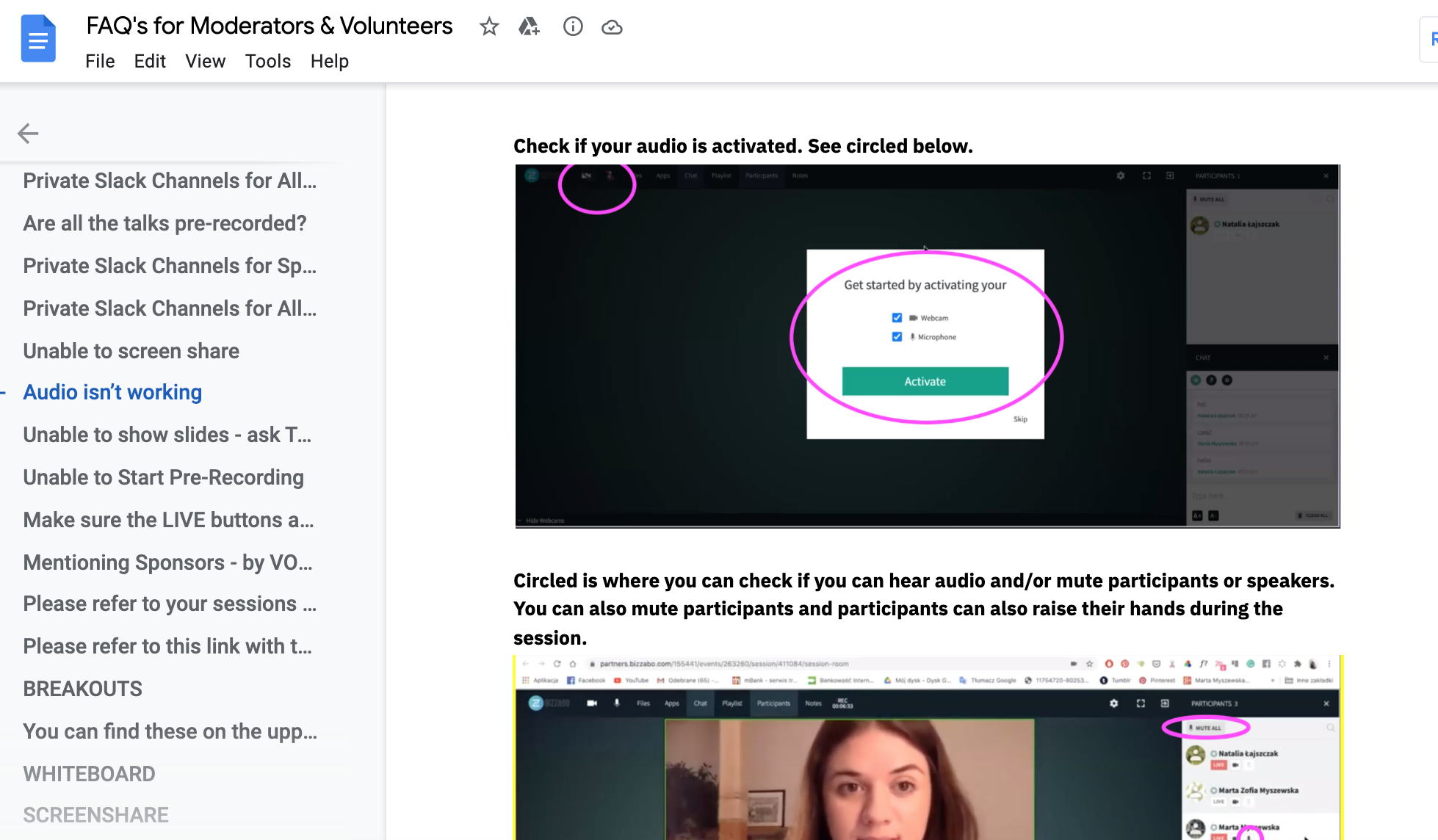
Task: Jump to 'Audio isn't working' heading
Action: pyautogui.click(x=112, y=392)
